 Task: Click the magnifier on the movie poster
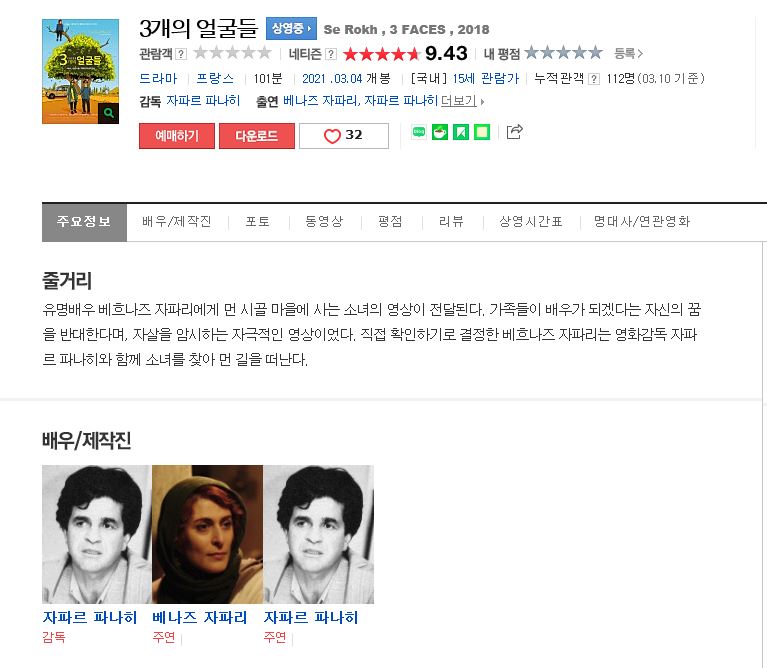(109, 113)
